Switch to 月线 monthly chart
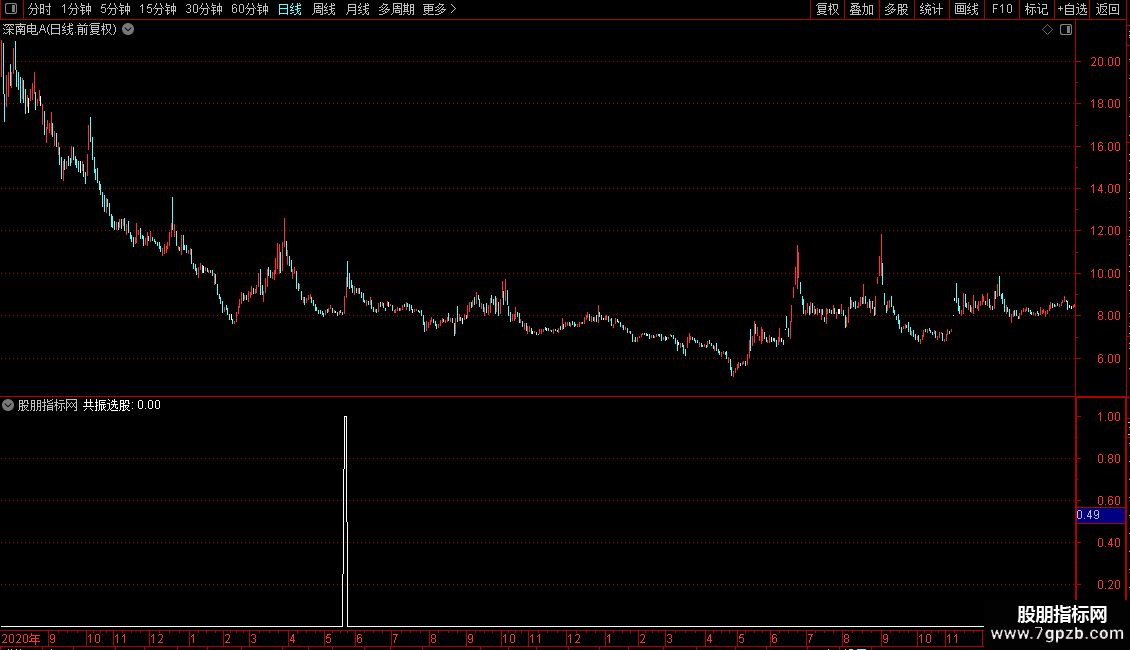Image resolution: width=1130 pixels, height=650 pixels. coord(357,9)
